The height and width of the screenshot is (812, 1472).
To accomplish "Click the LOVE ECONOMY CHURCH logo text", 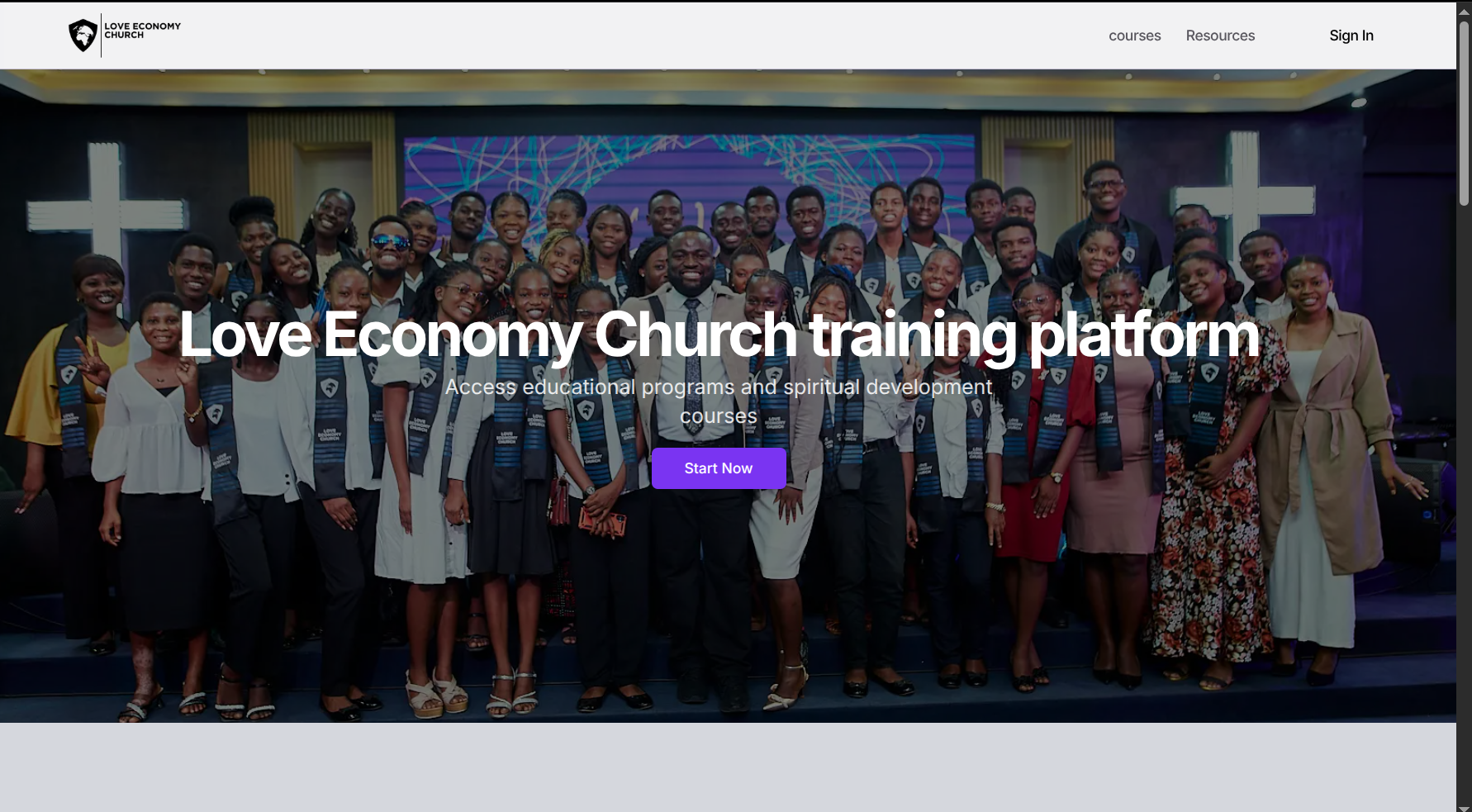I will click(142, 31).
